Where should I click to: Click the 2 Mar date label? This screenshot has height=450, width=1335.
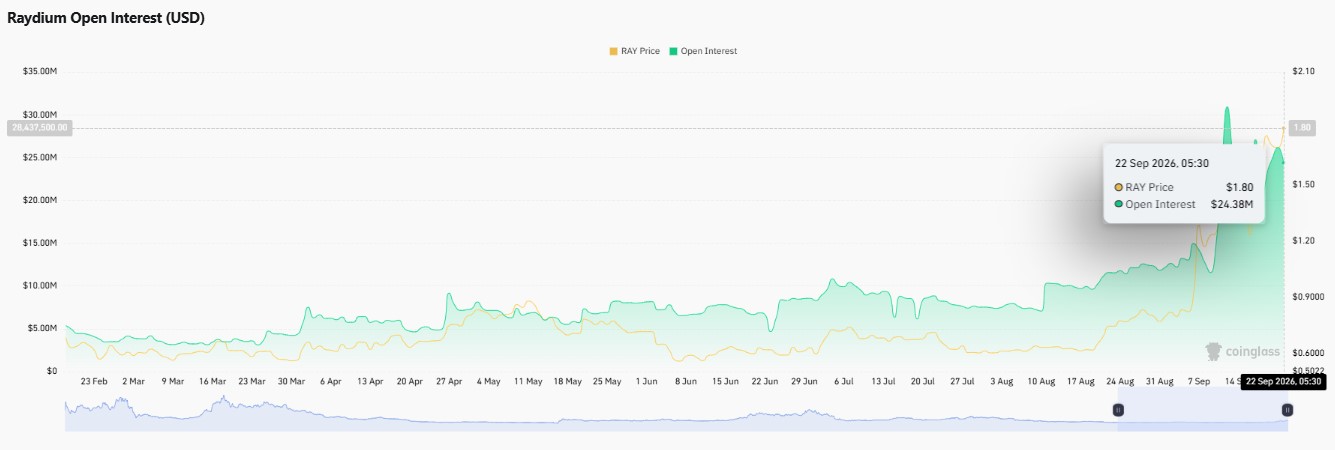(133, 382)
